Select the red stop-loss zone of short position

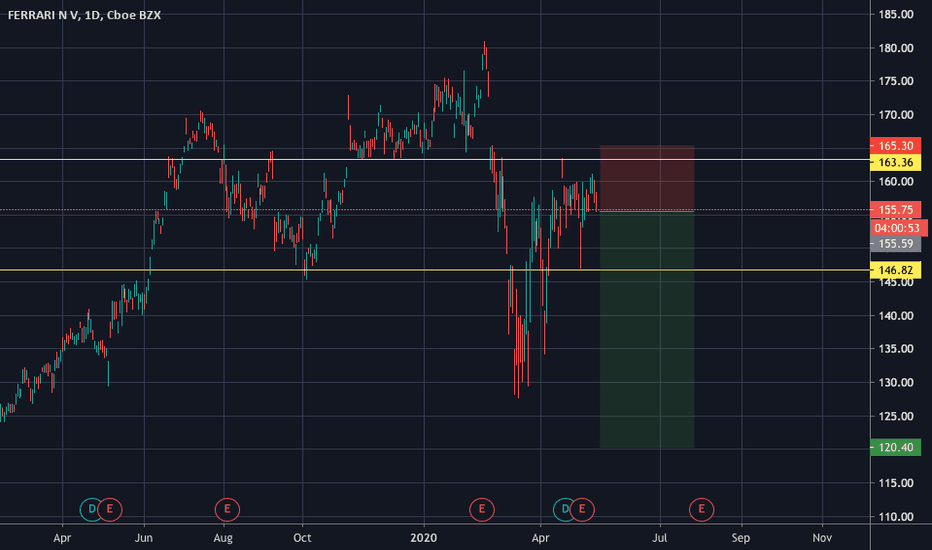tap(647, 178)
